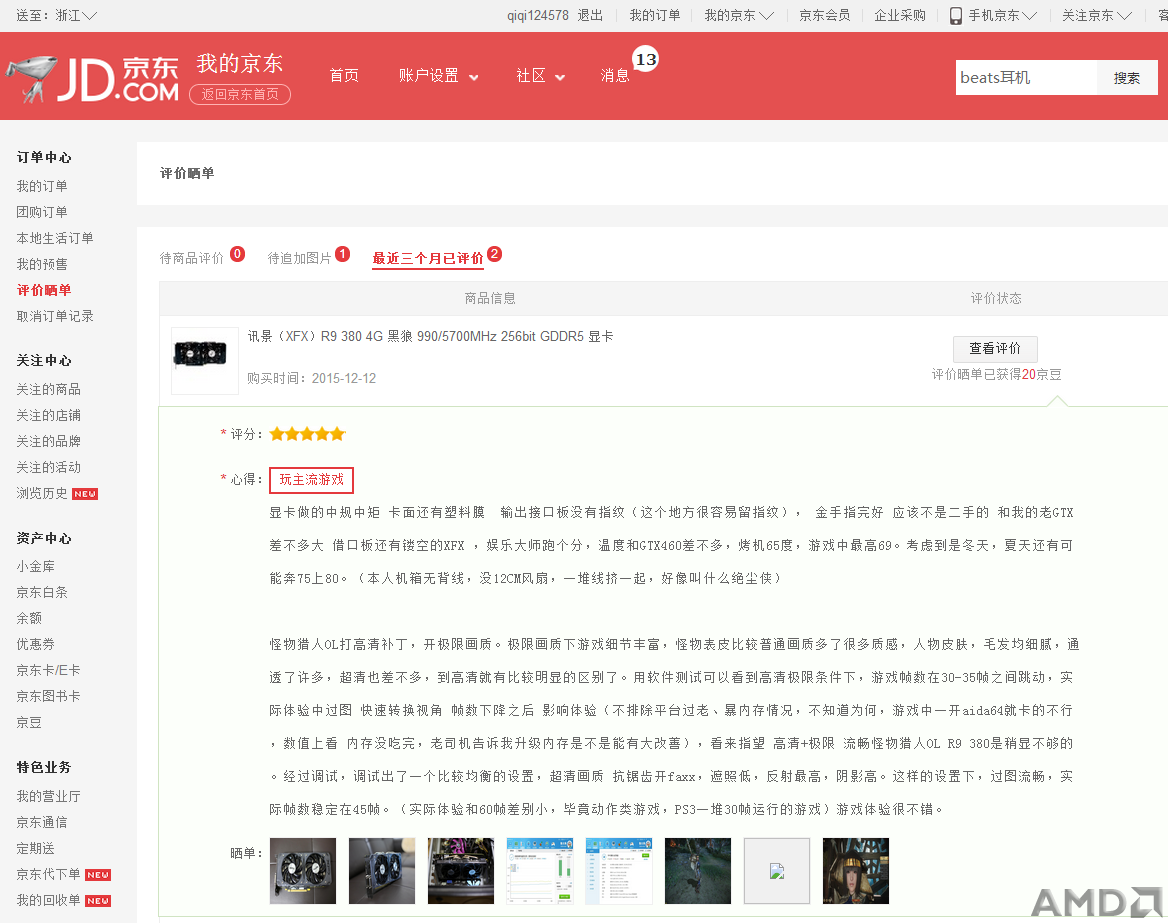Viewport: 1168px width, 923px height.
Task: Open the 13 unread messages badge
Action: pyautogui.click(x=645, y=60)
